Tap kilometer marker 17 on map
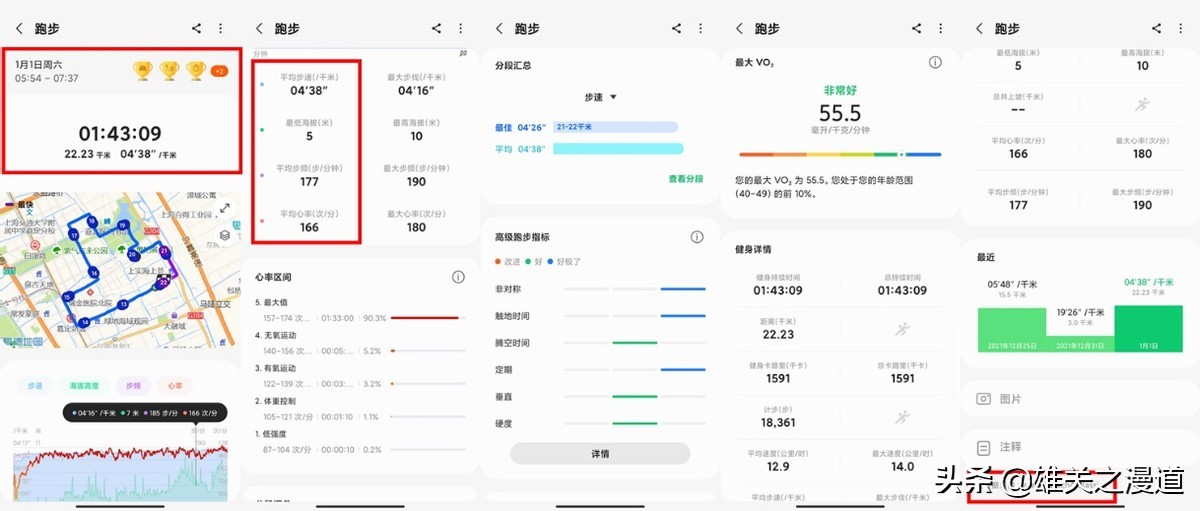1200x511 pixels. click(73, 234)
